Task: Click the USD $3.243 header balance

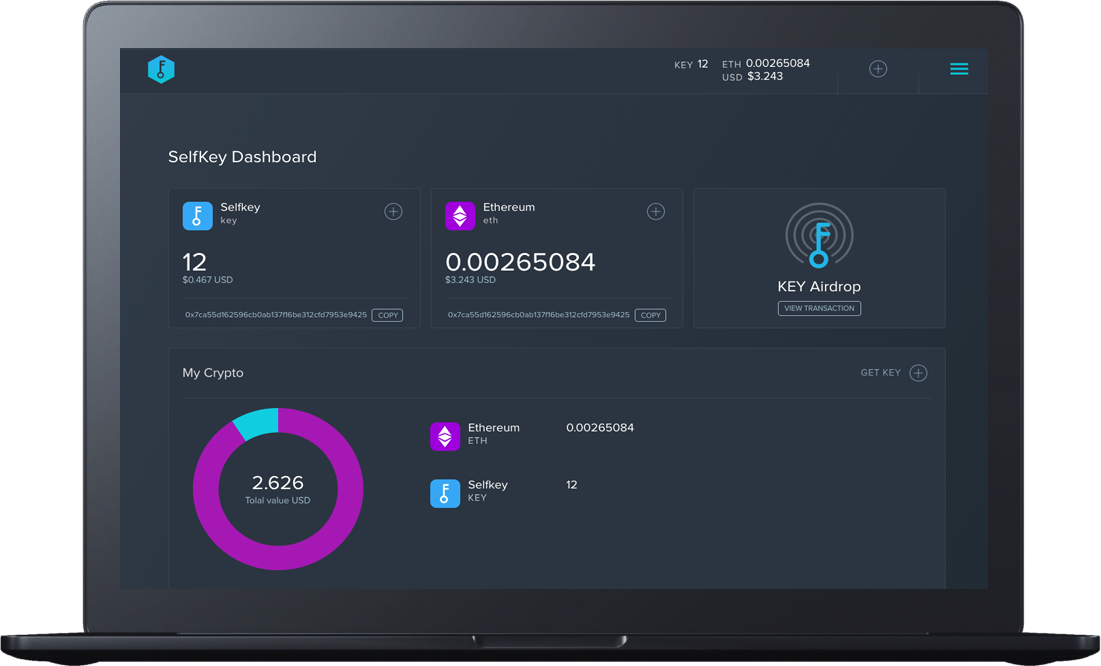Action: pos(753,77)
